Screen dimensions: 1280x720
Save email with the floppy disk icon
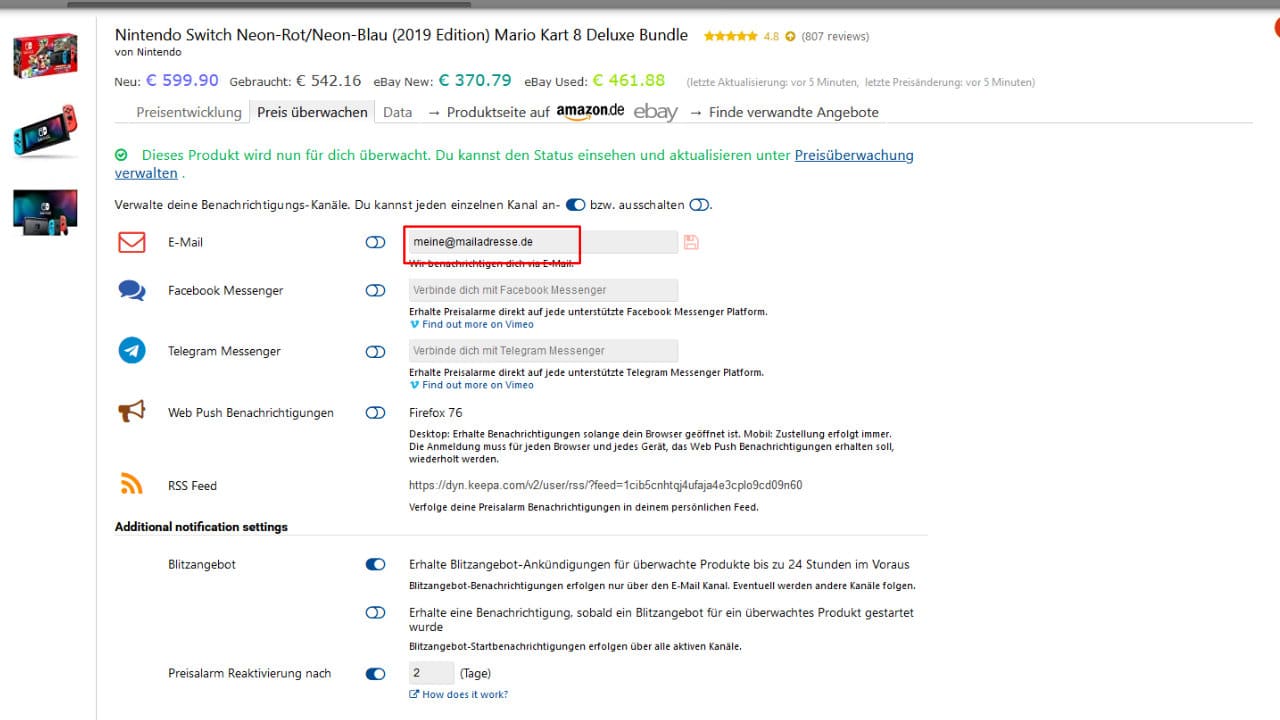(x=691, y=242)
